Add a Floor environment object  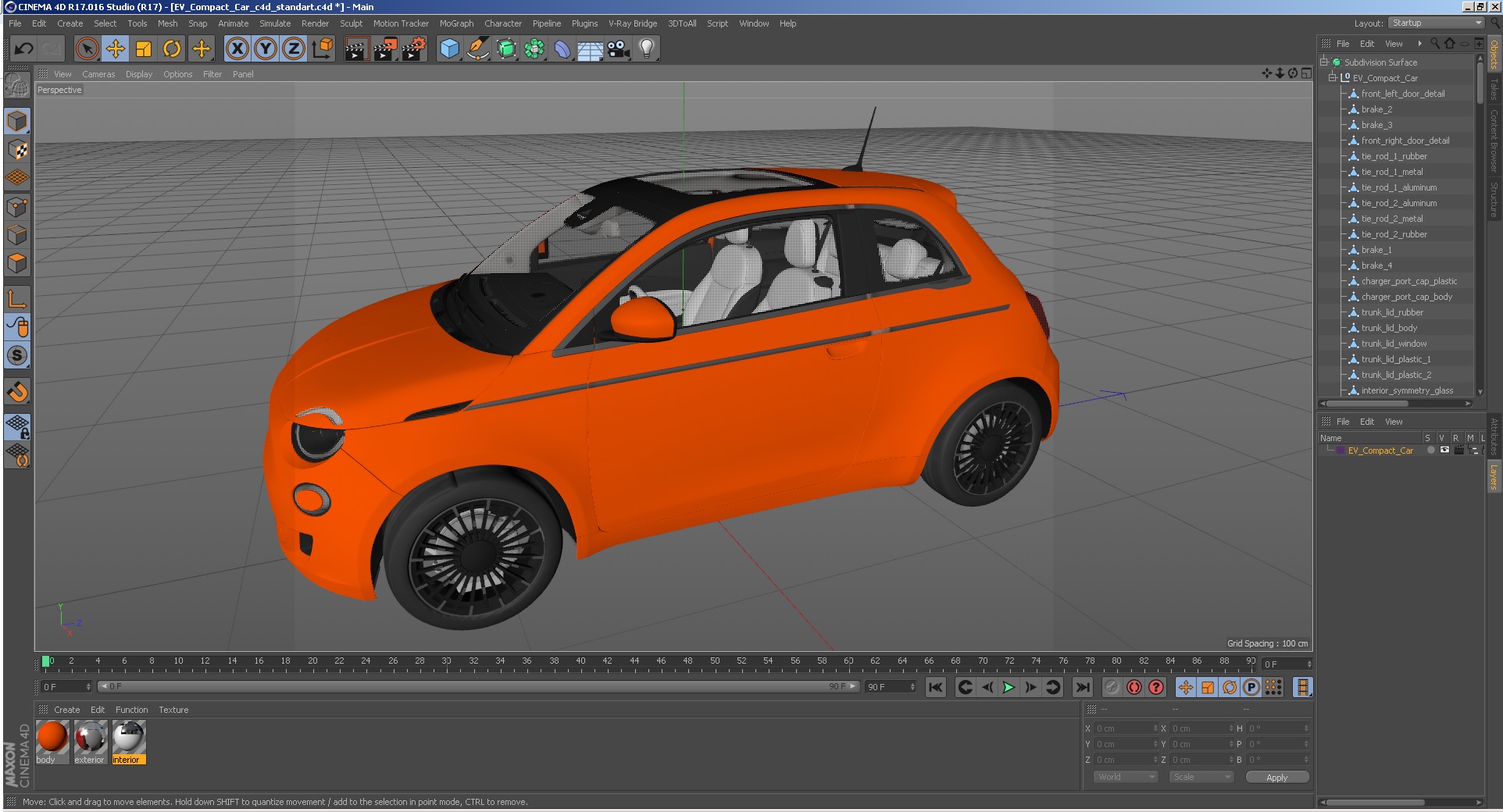591,49
